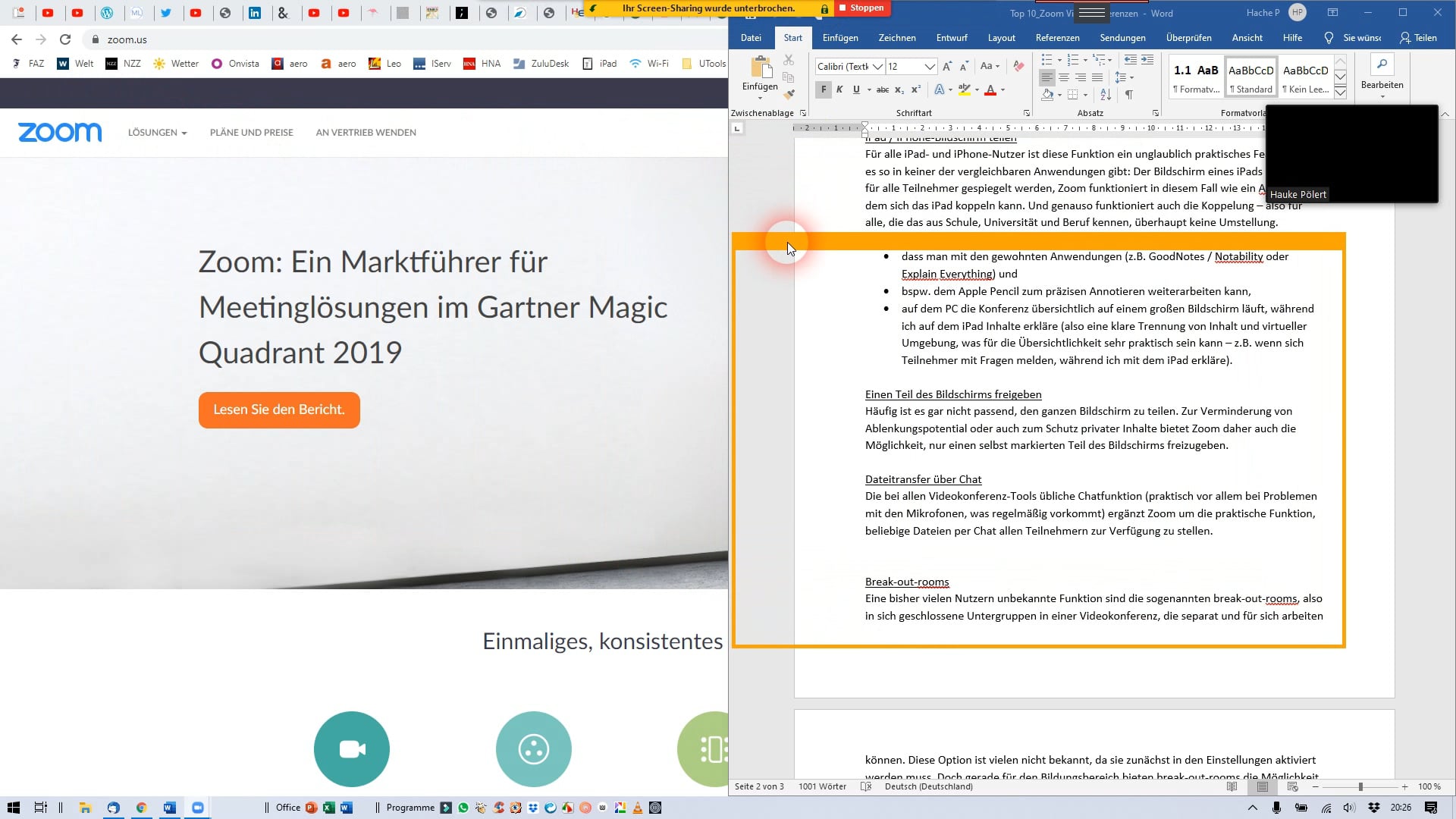Launch VLC from the Programme toolbar
The height and width of the screenshot is (819, 1456).
(x=638, y=808)
